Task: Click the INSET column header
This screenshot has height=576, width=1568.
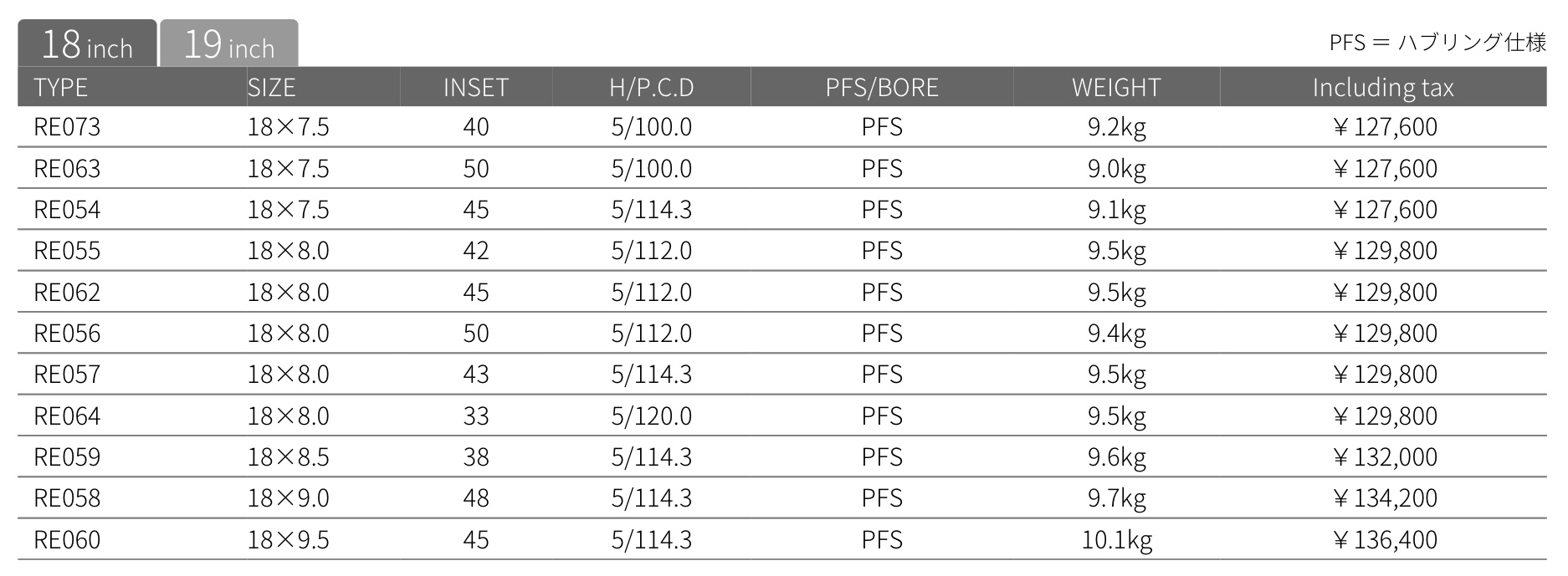Action: coord(475,87)
